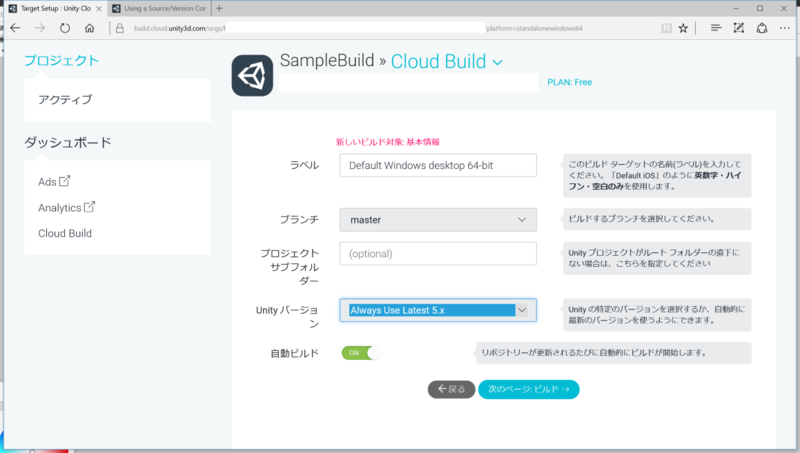Open the share icon in toolbar

762,28
